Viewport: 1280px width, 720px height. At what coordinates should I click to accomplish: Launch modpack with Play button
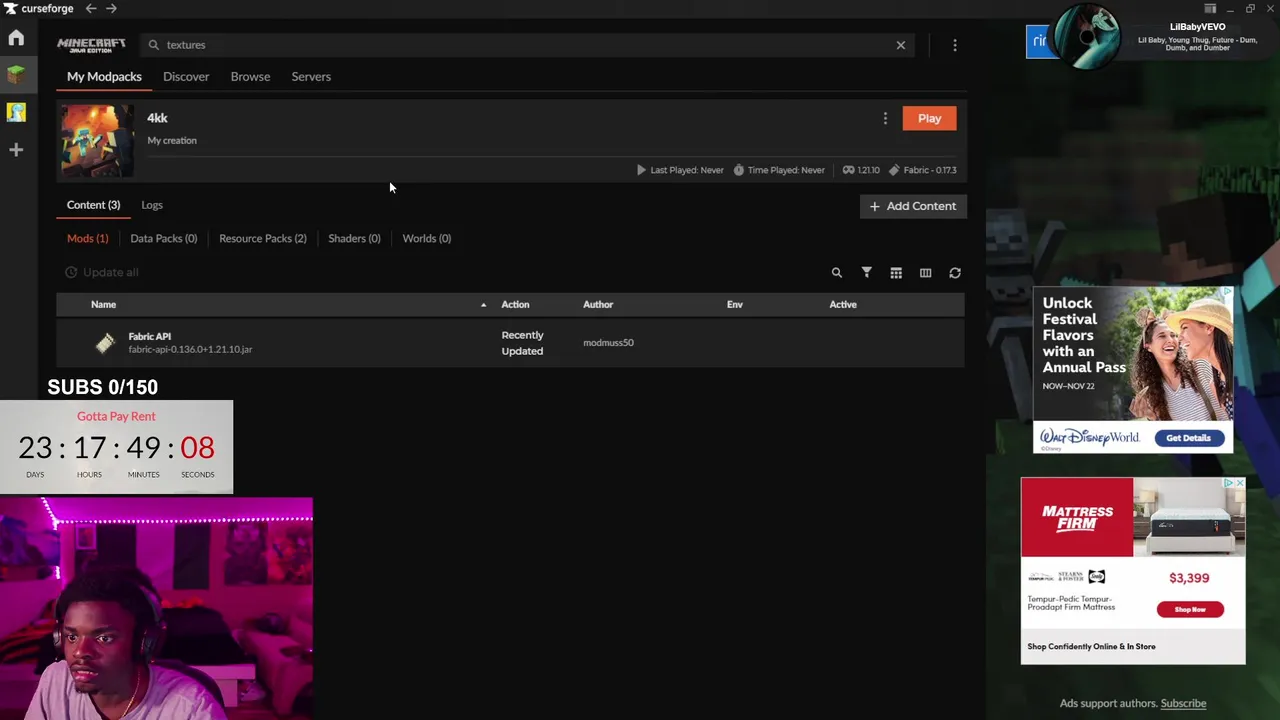(929, 118)
